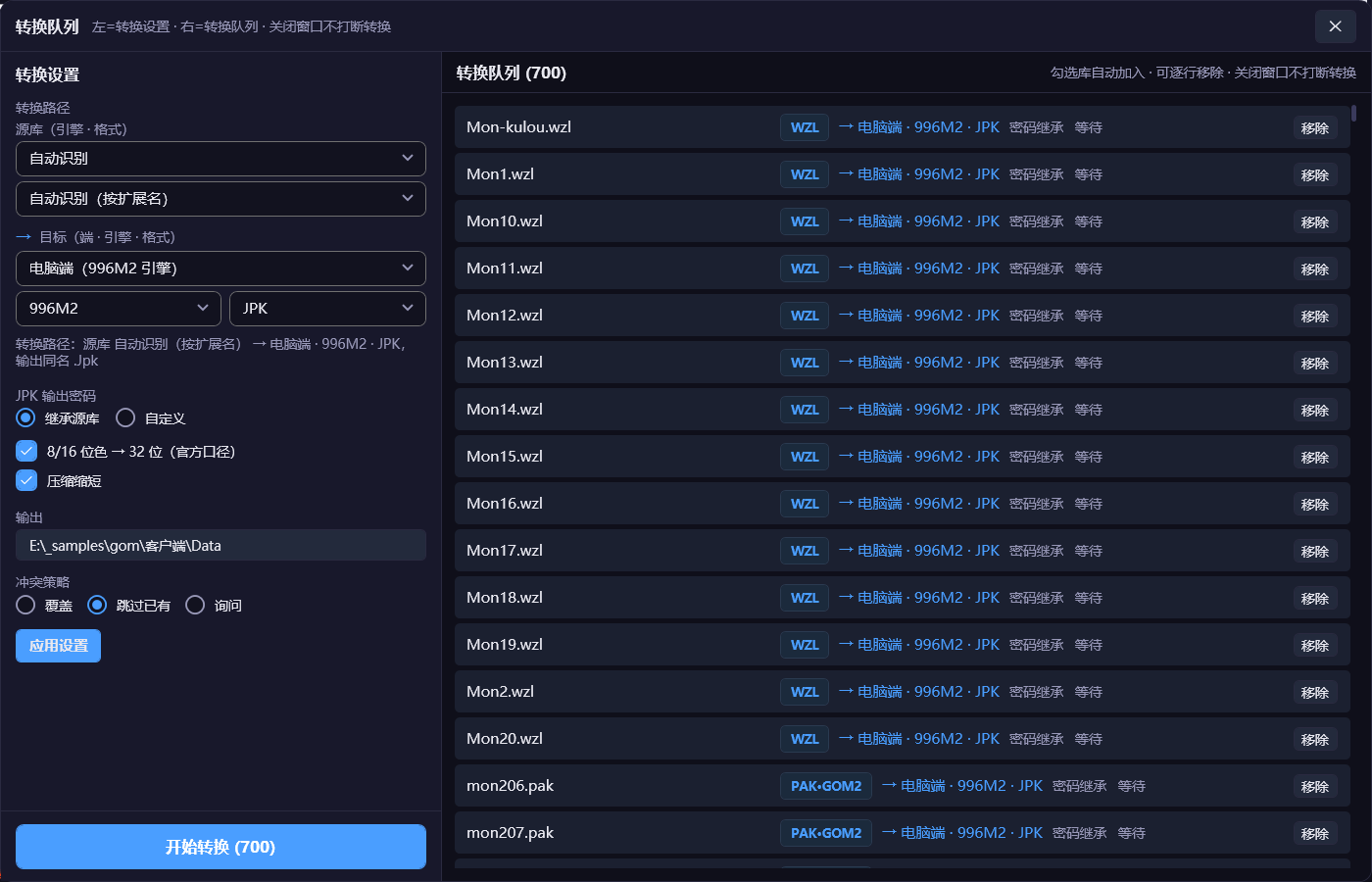Remove Mon10.wzl from queue
1372x882 pixels.
coord(1315,222)
